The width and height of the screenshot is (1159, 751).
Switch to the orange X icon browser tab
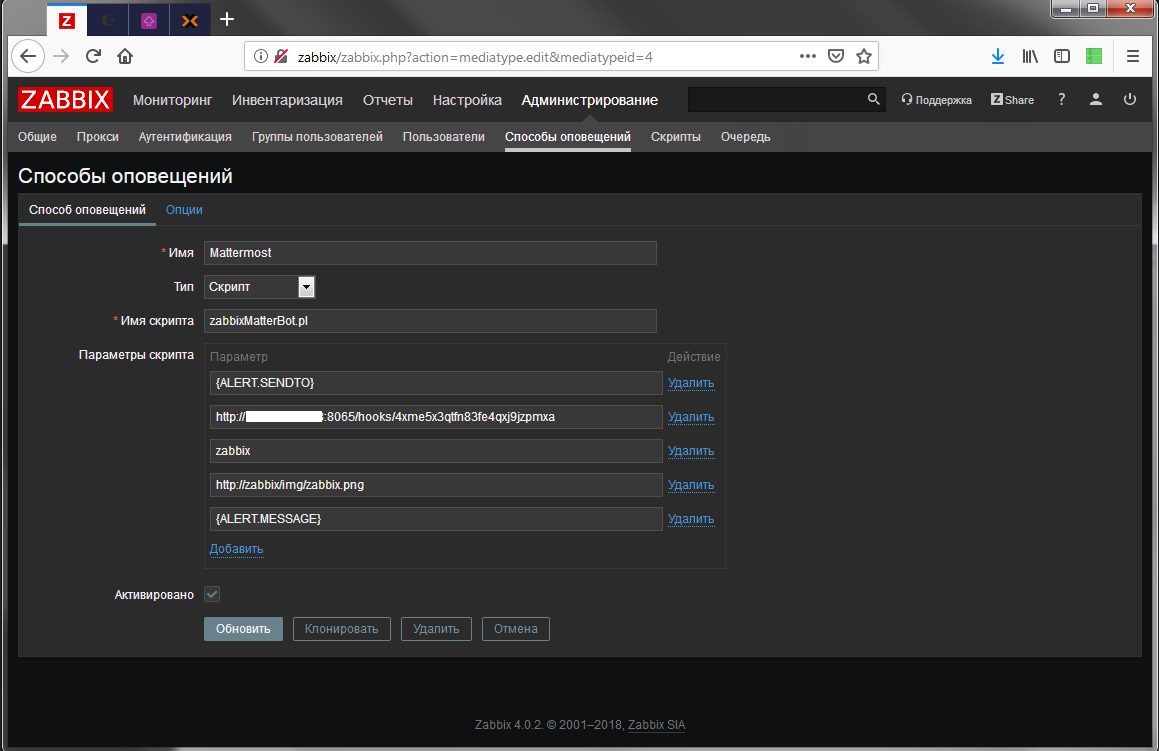(x=190, y=21)
